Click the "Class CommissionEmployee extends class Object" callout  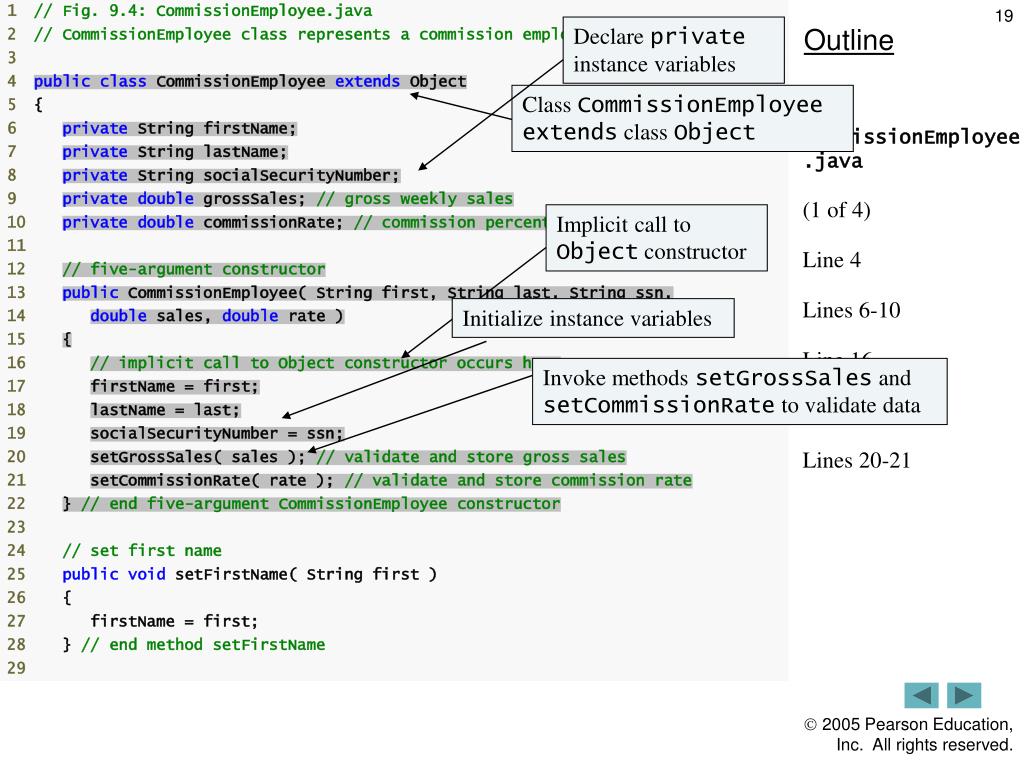(682, 118)
